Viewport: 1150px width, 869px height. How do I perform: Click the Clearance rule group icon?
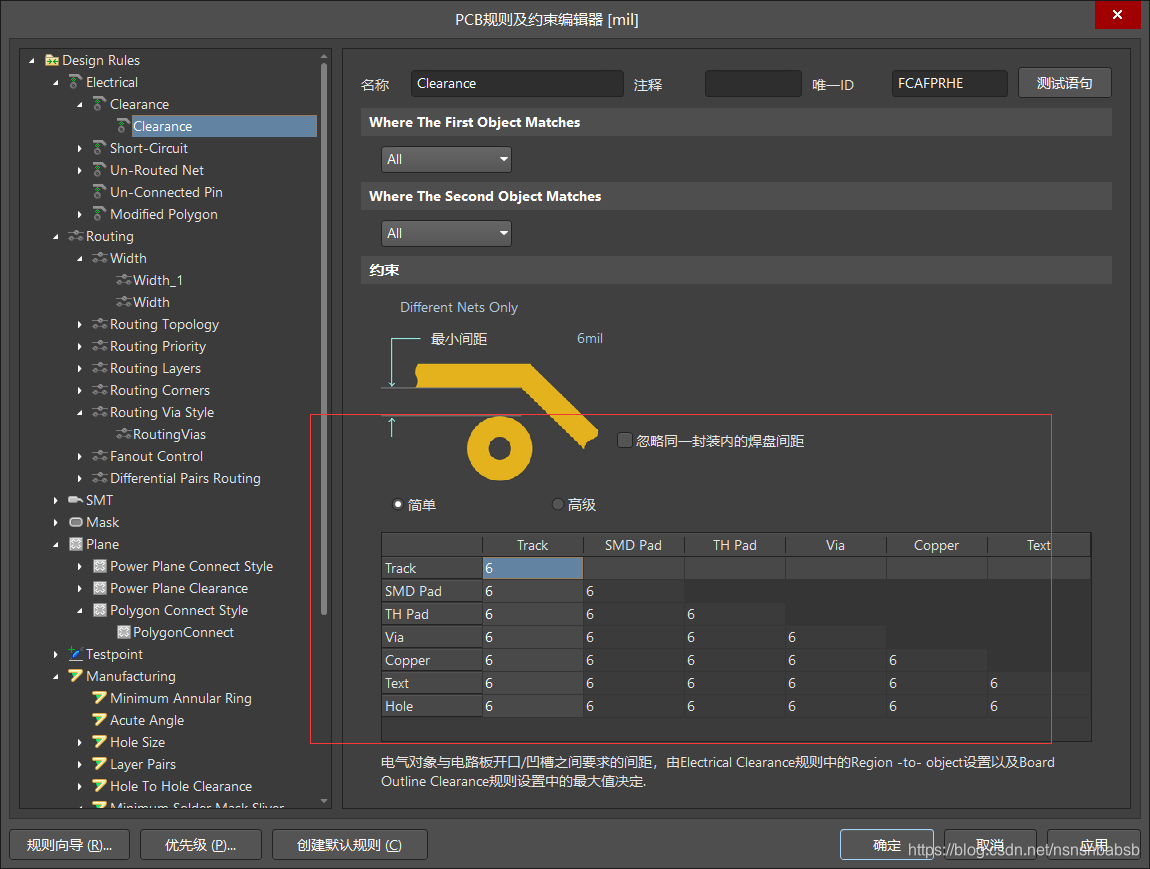tap(99, 104)
